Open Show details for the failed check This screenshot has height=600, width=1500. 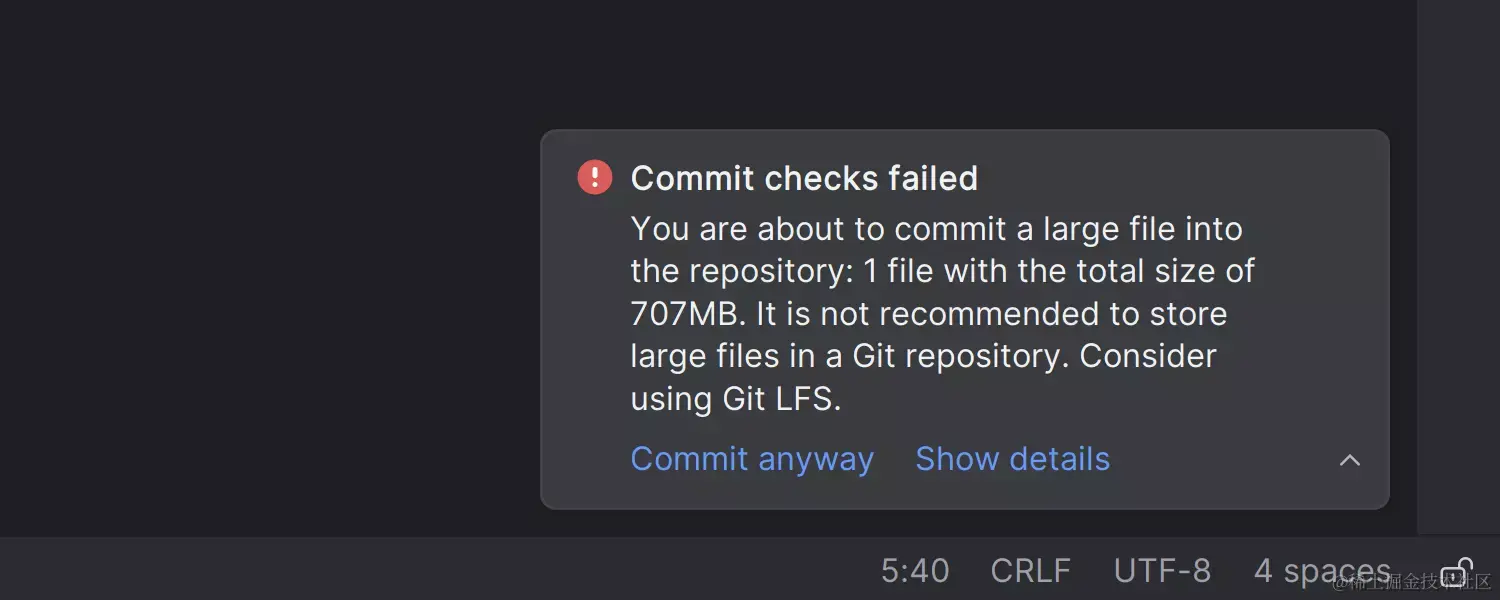point(1012,459)
